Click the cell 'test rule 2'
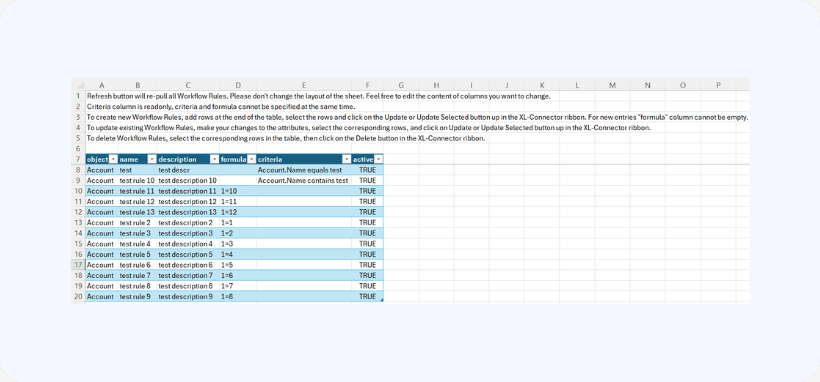This screenshot has width=820, height=382. [137, 222]
